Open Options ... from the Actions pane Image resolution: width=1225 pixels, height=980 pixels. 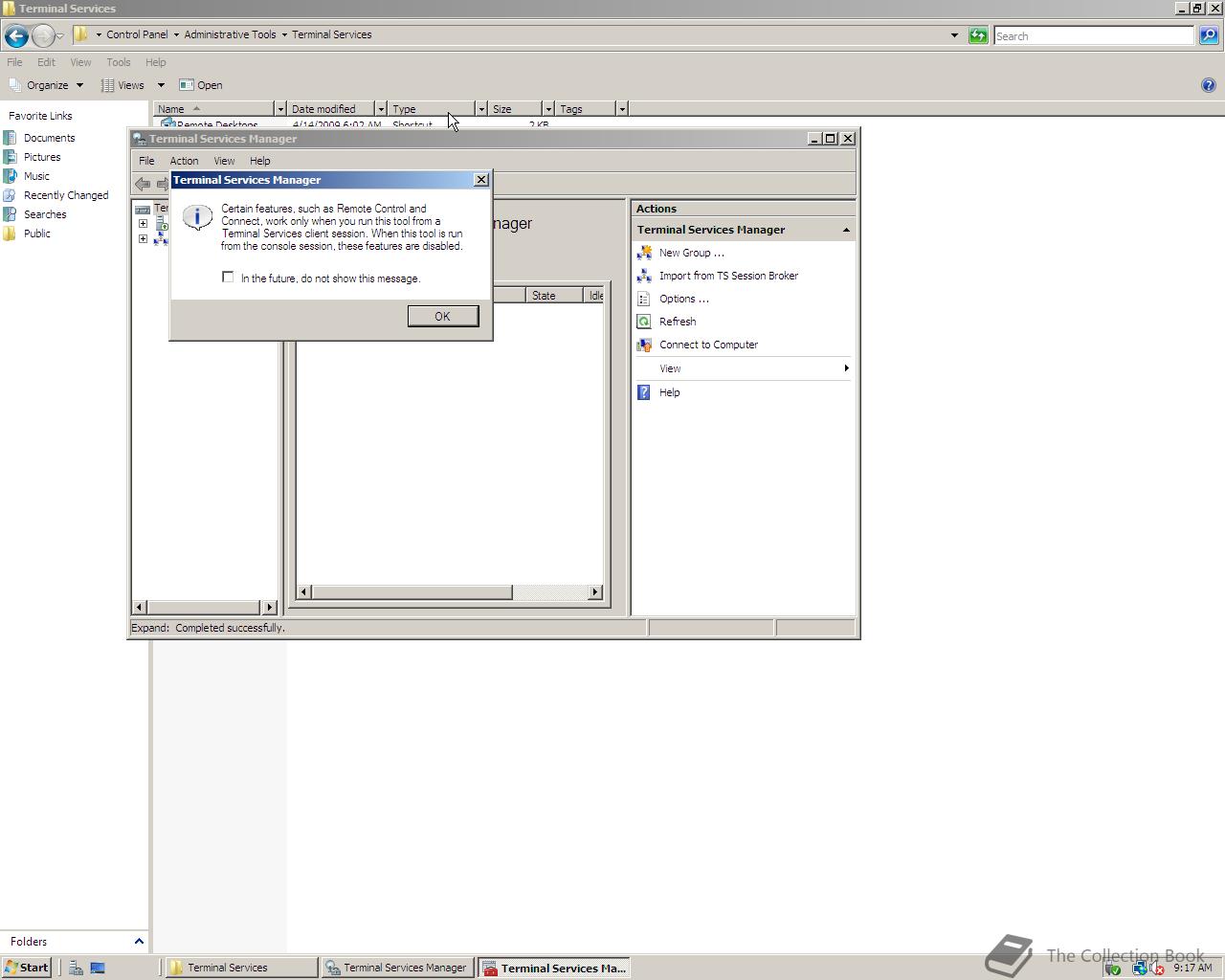tap(684, 299)
